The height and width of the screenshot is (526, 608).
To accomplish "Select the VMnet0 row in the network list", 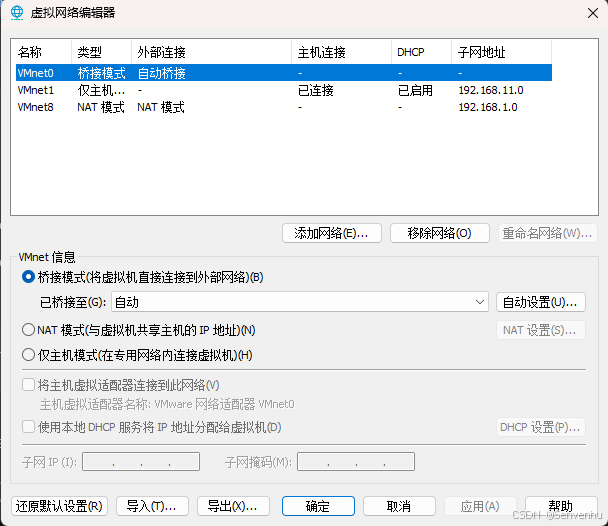I will [284, 73].
